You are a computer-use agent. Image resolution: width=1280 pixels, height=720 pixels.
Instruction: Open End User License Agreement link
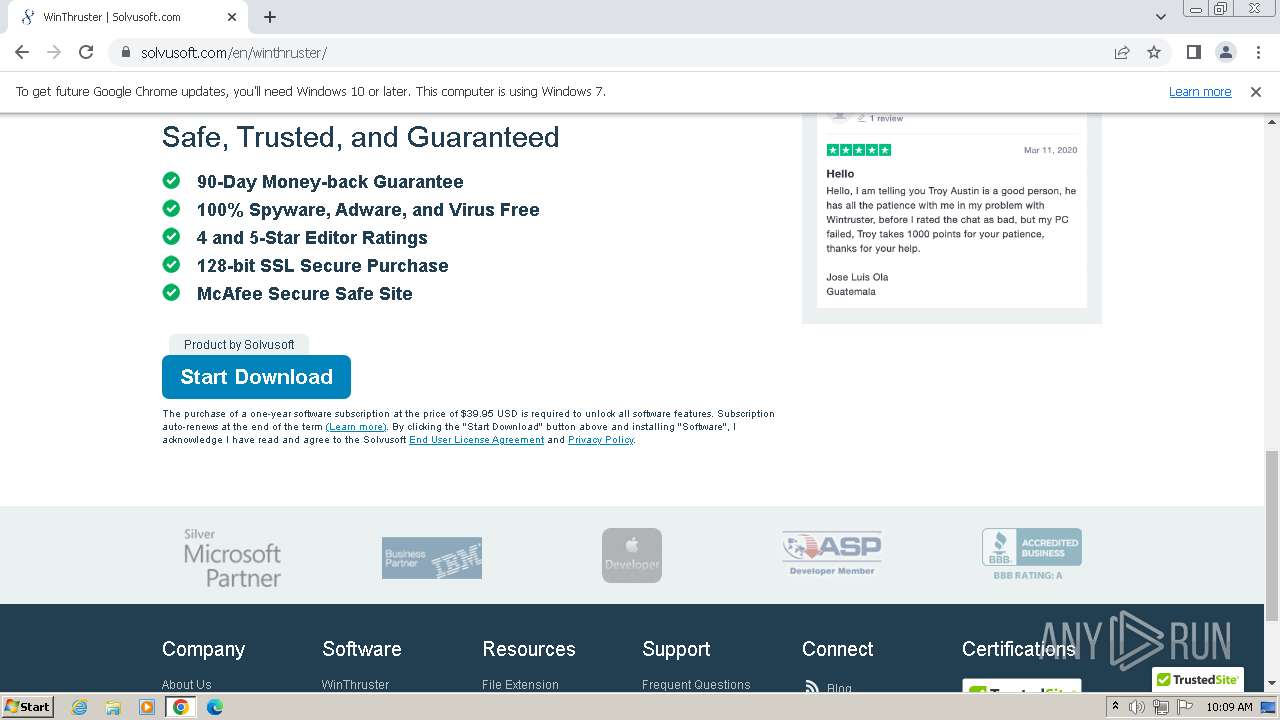click(476, 440)
